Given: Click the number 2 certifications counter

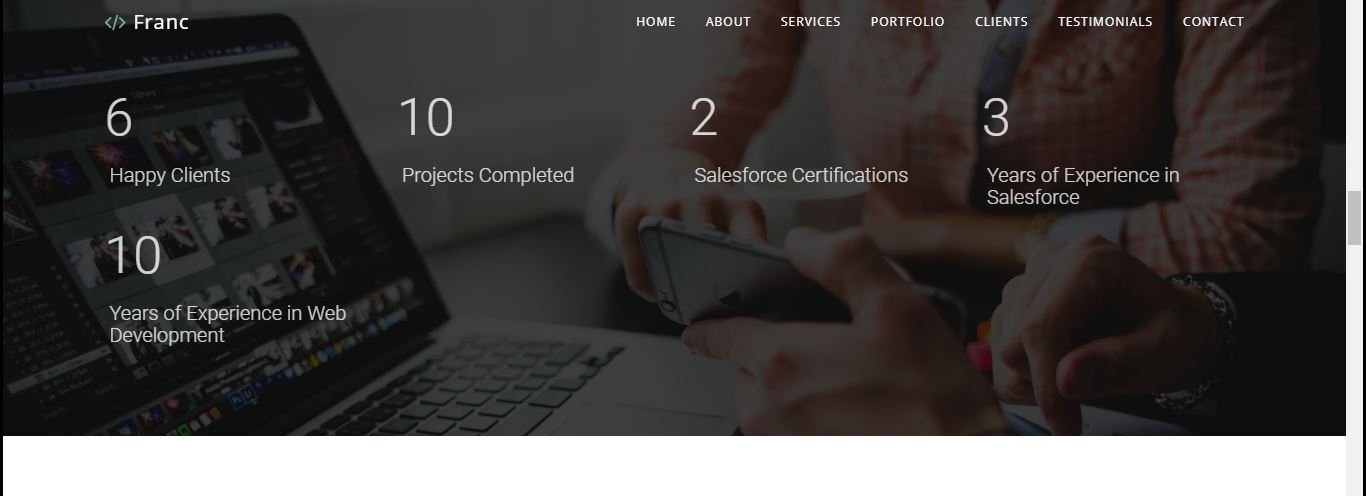Looking at the screenshot, I should [704, 118].
